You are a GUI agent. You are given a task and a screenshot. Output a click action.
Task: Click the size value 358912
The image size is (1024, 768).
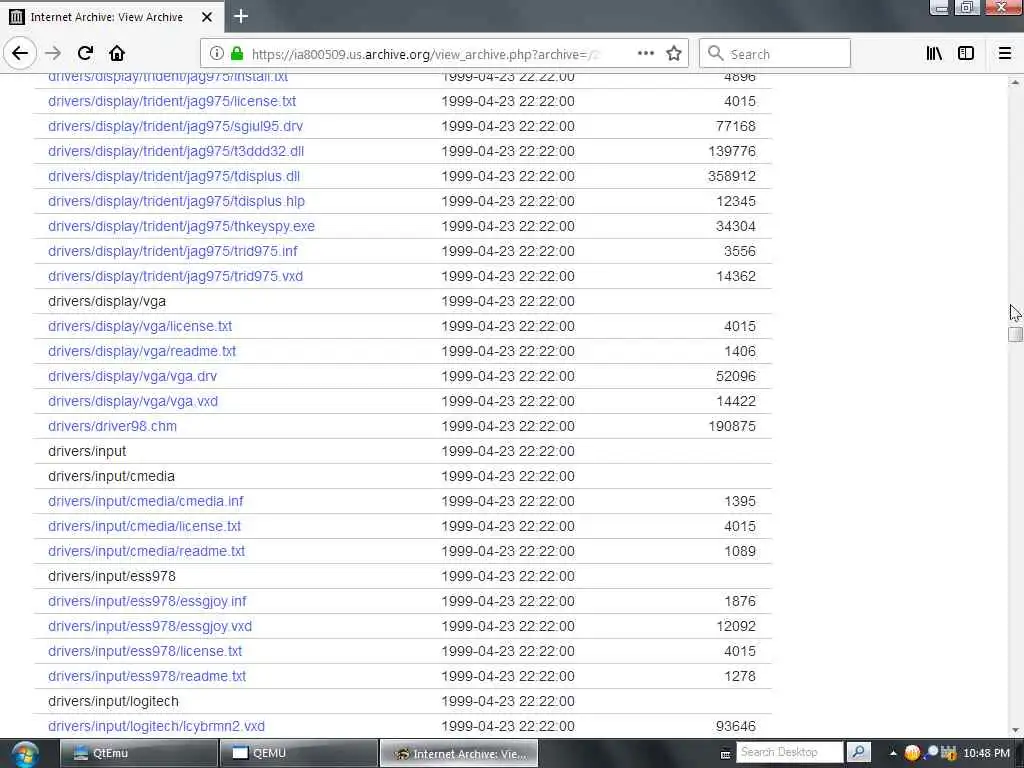click(731, 176)
